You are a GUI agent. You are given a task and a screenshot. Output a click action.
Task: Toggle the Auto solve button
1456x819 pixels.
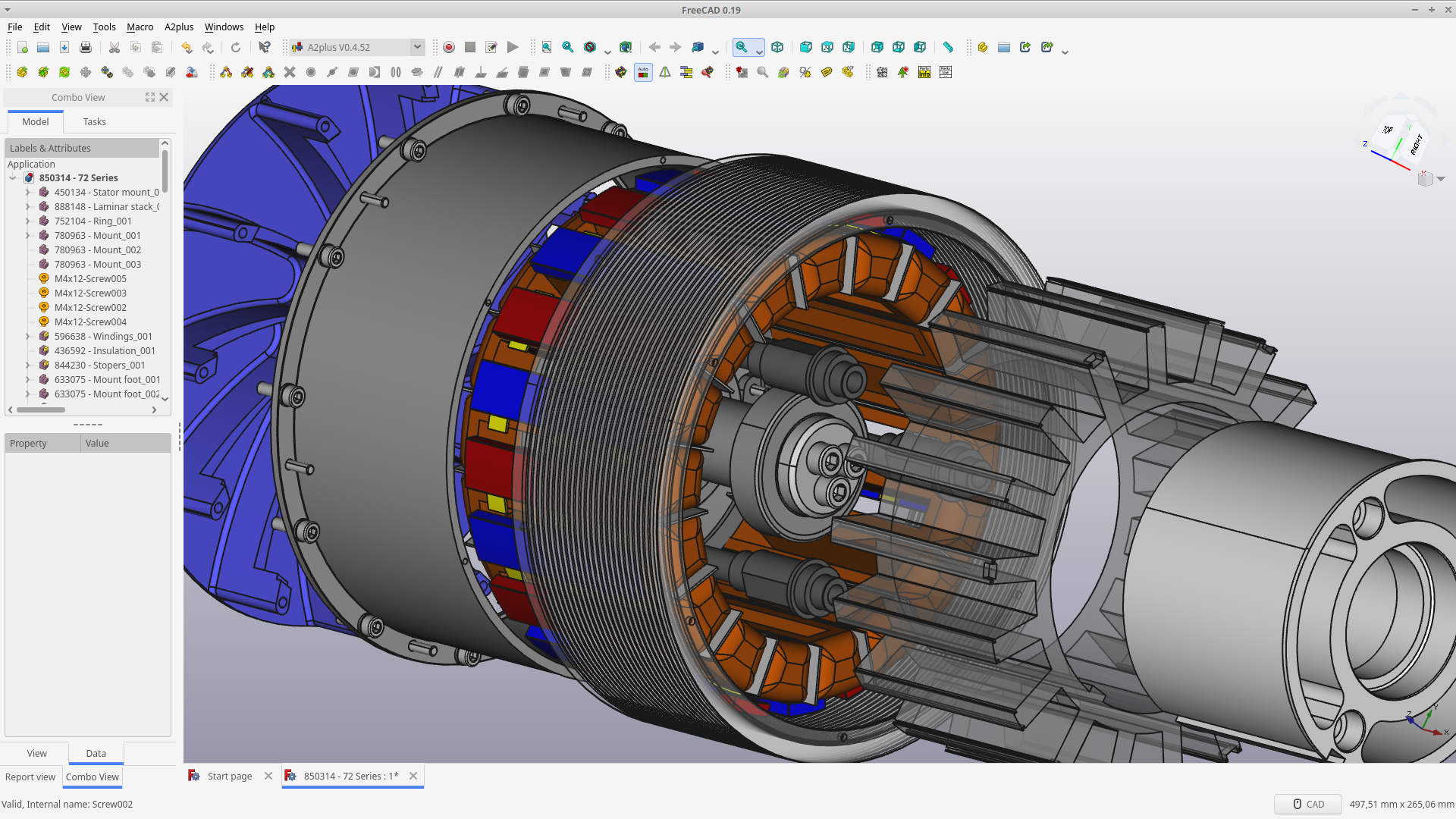pyautogui.click(x=643, y=72)
